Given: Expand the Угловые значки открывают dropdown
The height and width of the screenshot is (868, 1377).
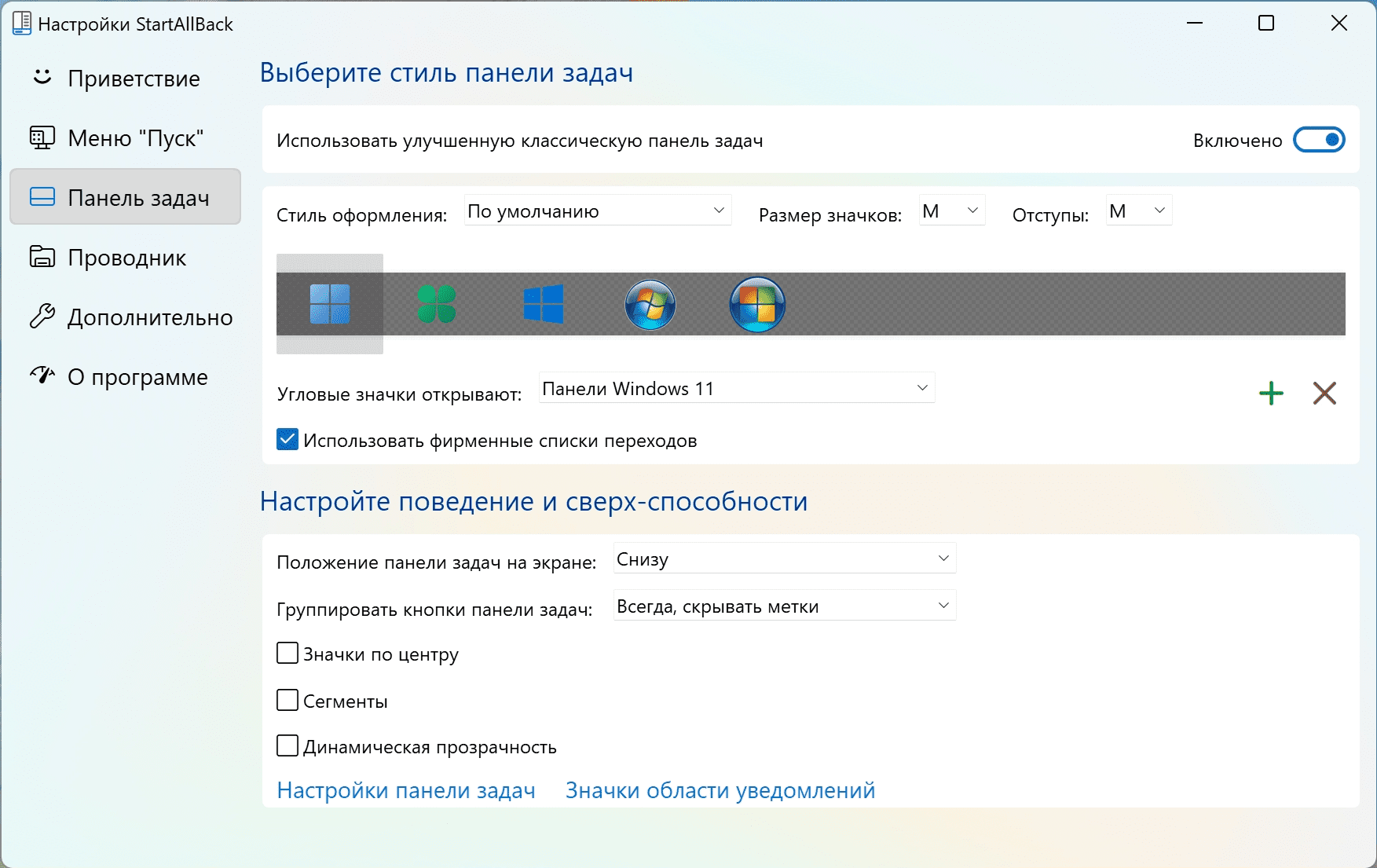Looking at the screenshot, I should pos(737,388).
